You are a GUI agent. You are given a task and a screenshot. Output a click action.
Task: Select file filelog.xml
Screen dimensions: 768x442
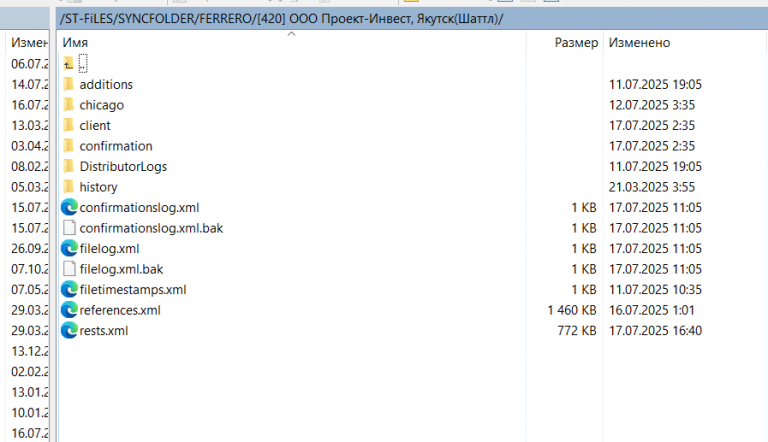[109, 249]
